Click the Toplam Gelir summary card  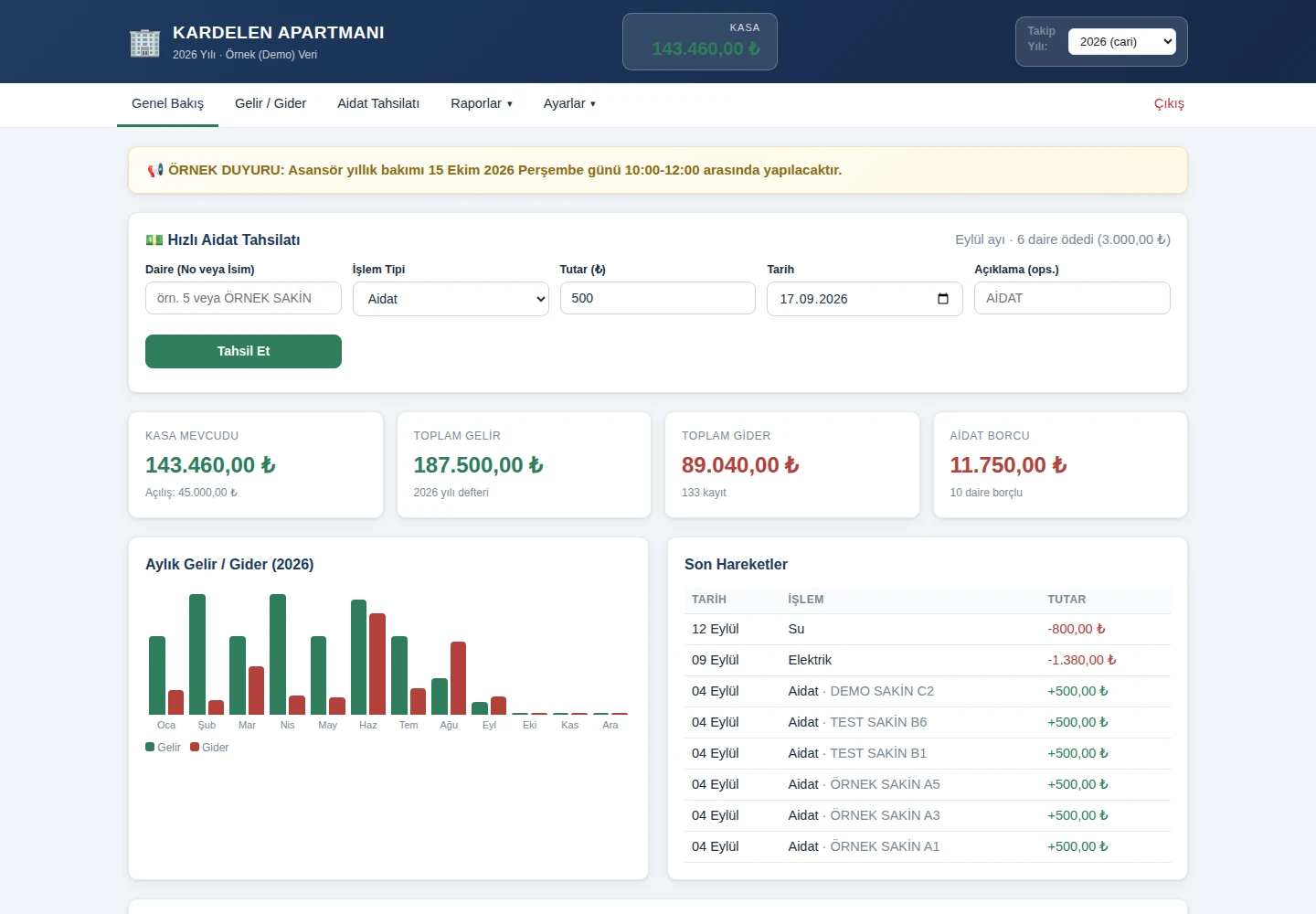pyautogui.click(x=524, y=464)
